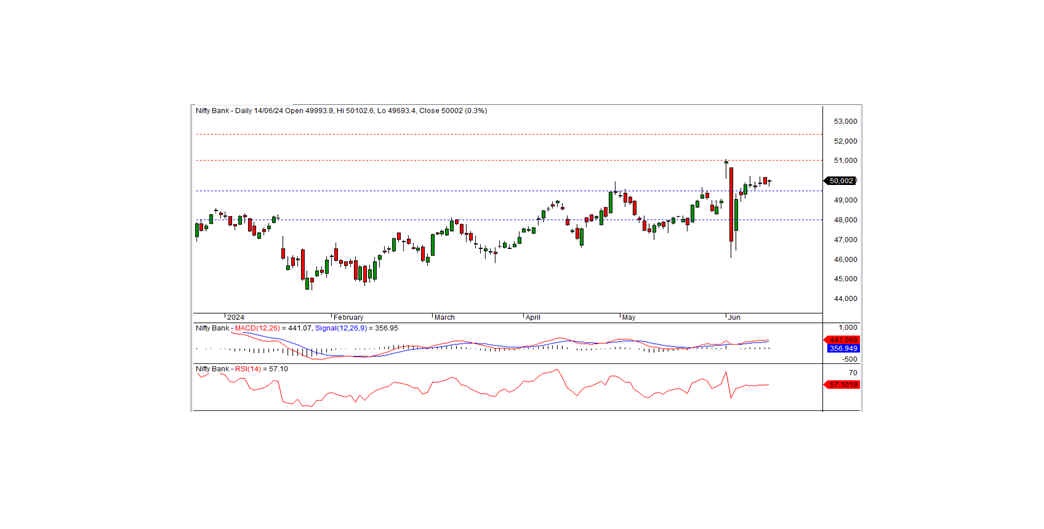The height and width of the screenshot is (529, 1044).
Task: Select the '51,000' price axis label
Action: [x=845, y=161]
